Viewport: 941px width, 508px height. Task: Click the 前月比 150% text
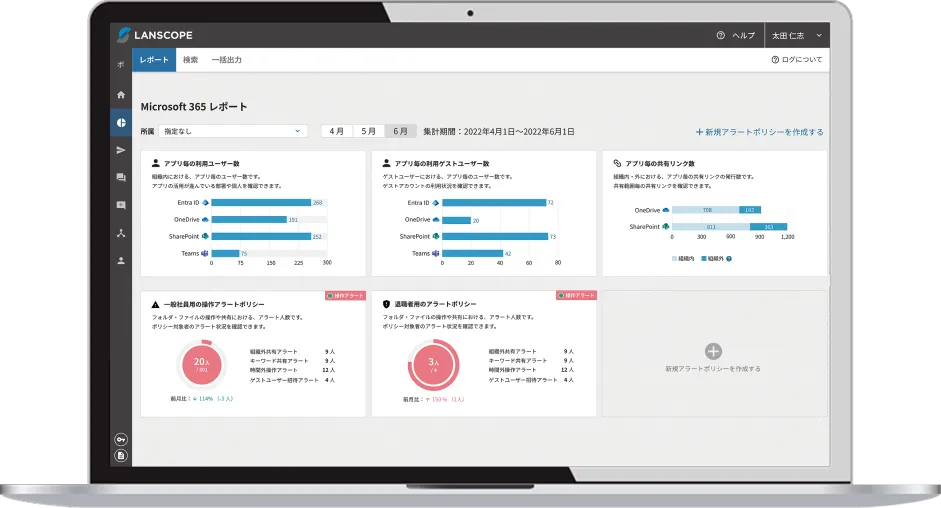click(433, 399)
